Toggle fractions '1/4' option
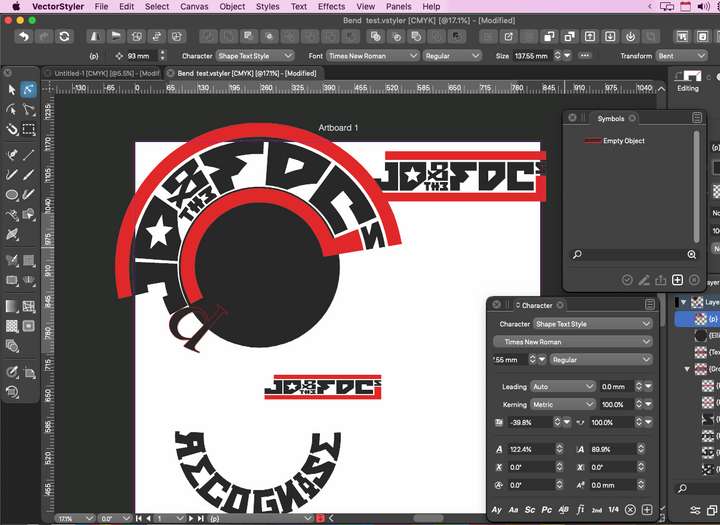720x525 pixels. point(613,509)
